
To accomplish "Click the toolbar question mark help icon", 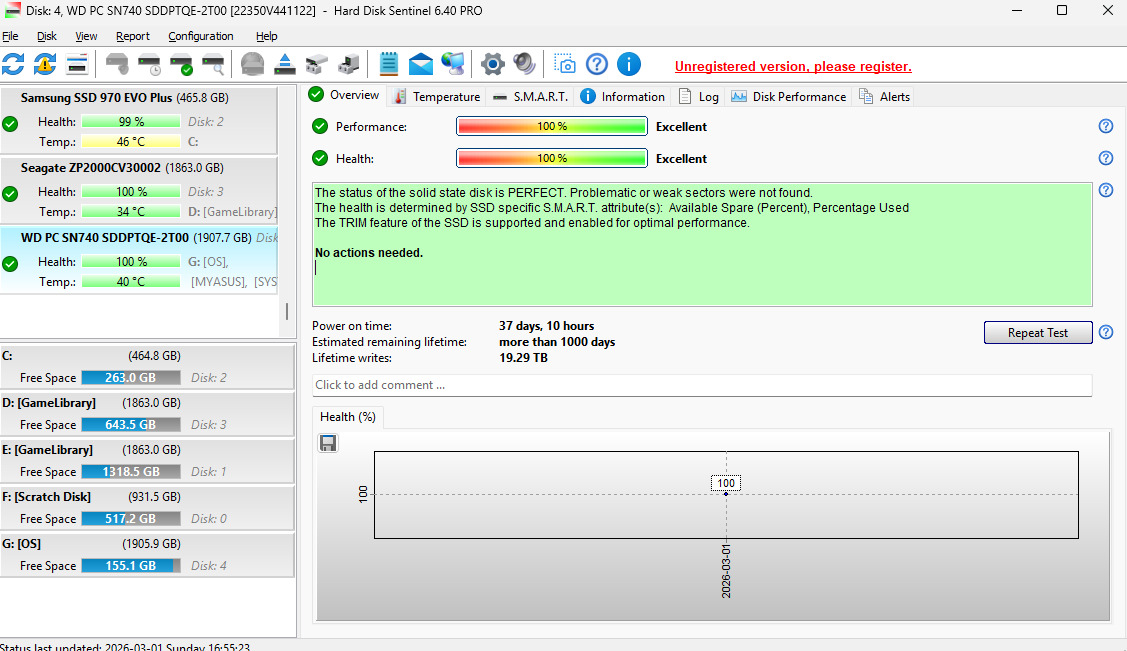I will pyautogui.click(x=597, y=64).
